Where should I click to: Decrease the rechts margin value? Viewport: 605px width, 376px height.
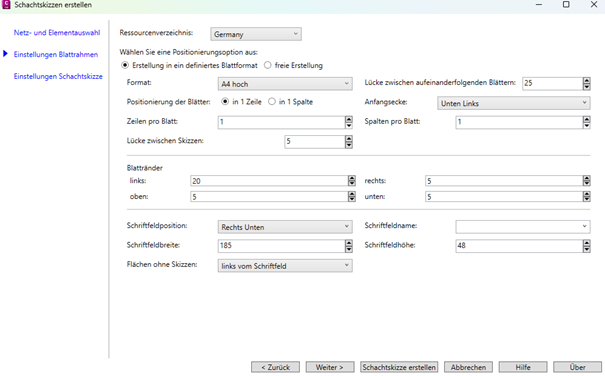click(x=586, y=183)
